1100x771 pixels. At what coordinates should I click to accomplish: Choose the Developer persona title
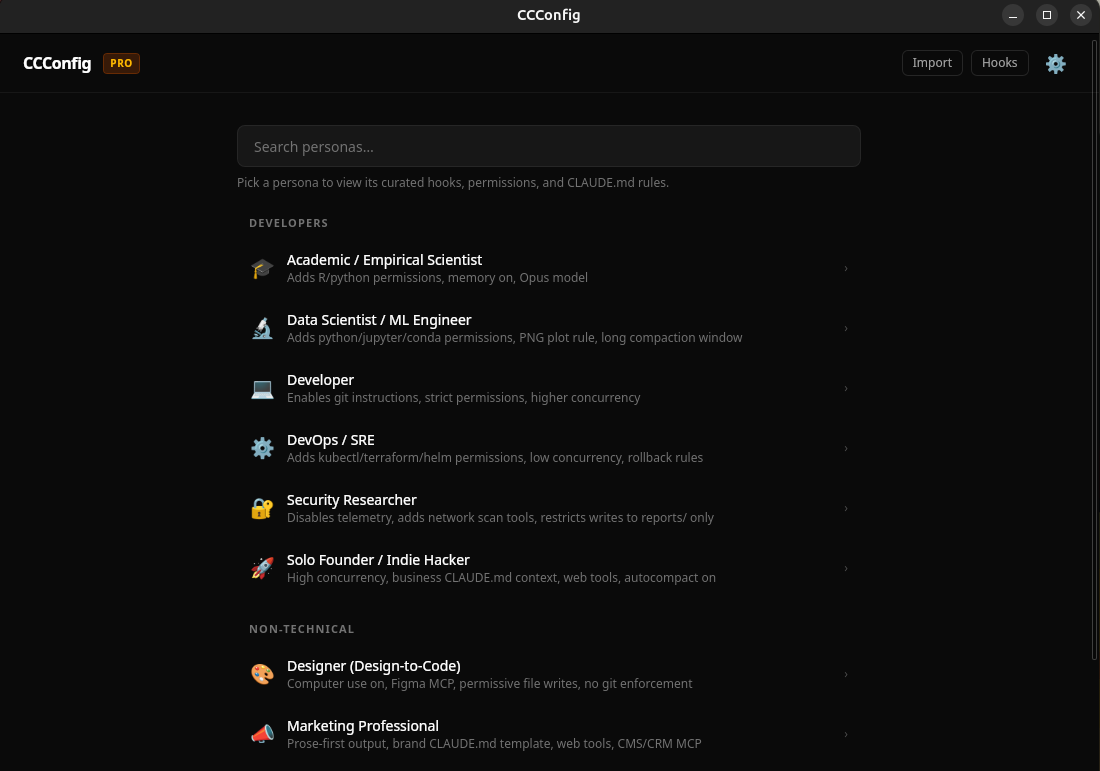320,380
